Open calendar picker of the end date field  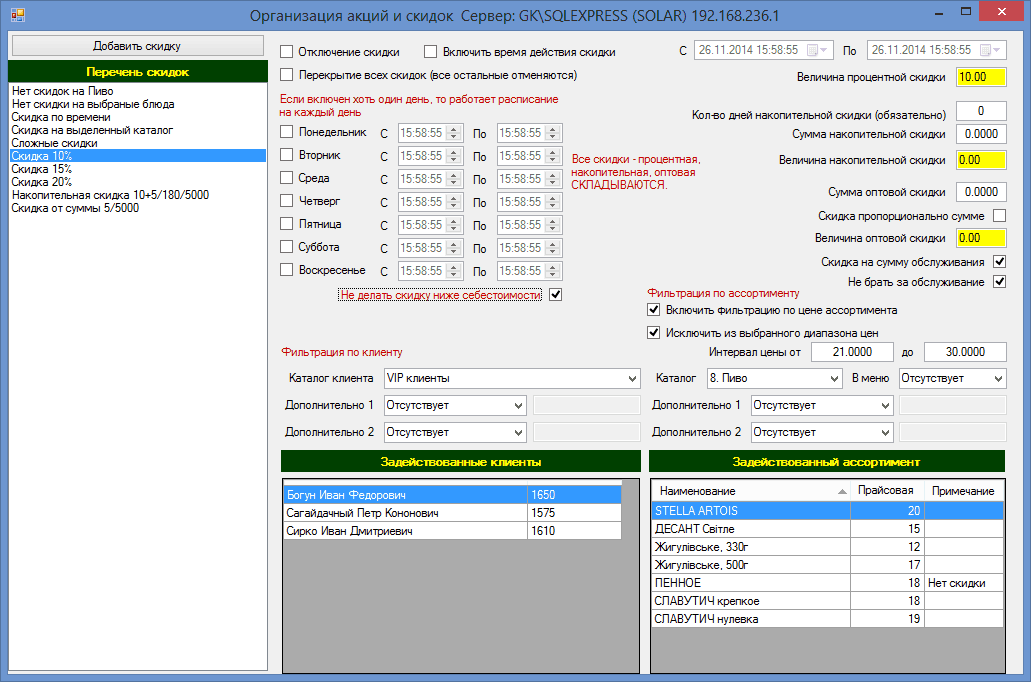click(x=990, y=50)
